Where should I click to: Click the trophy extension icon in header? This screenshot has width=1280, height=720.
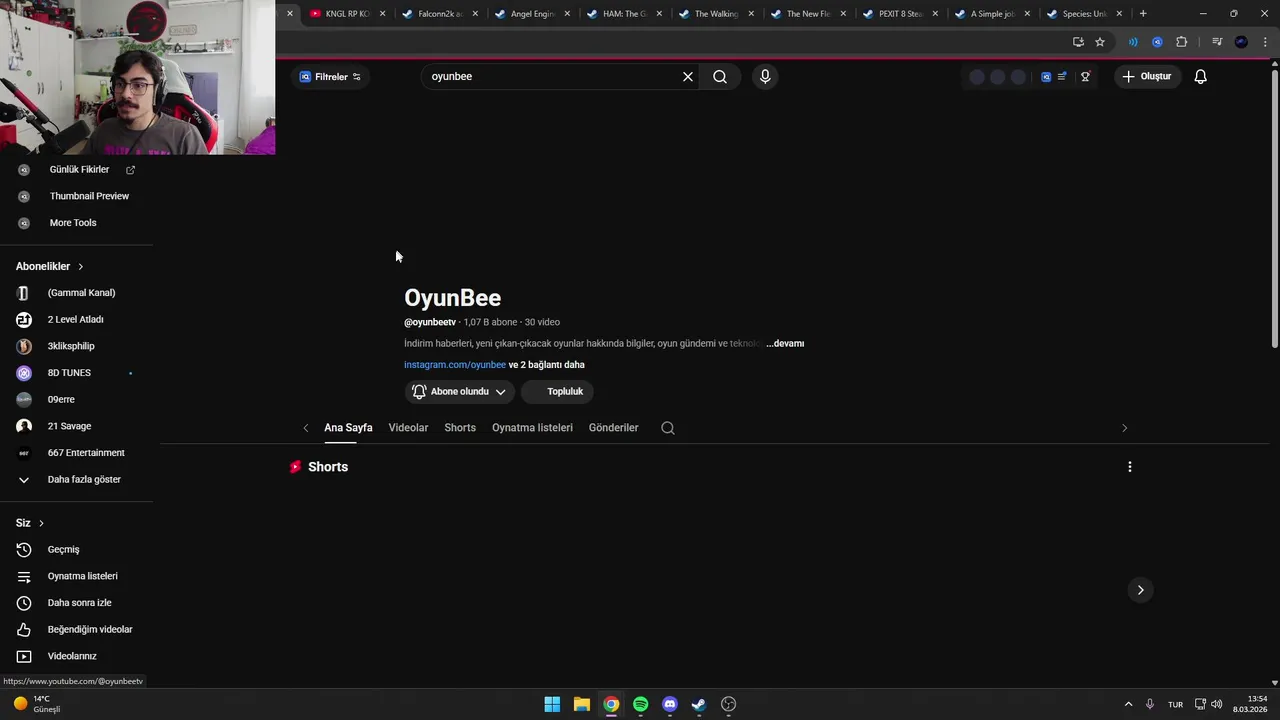tap(1085, 77)
